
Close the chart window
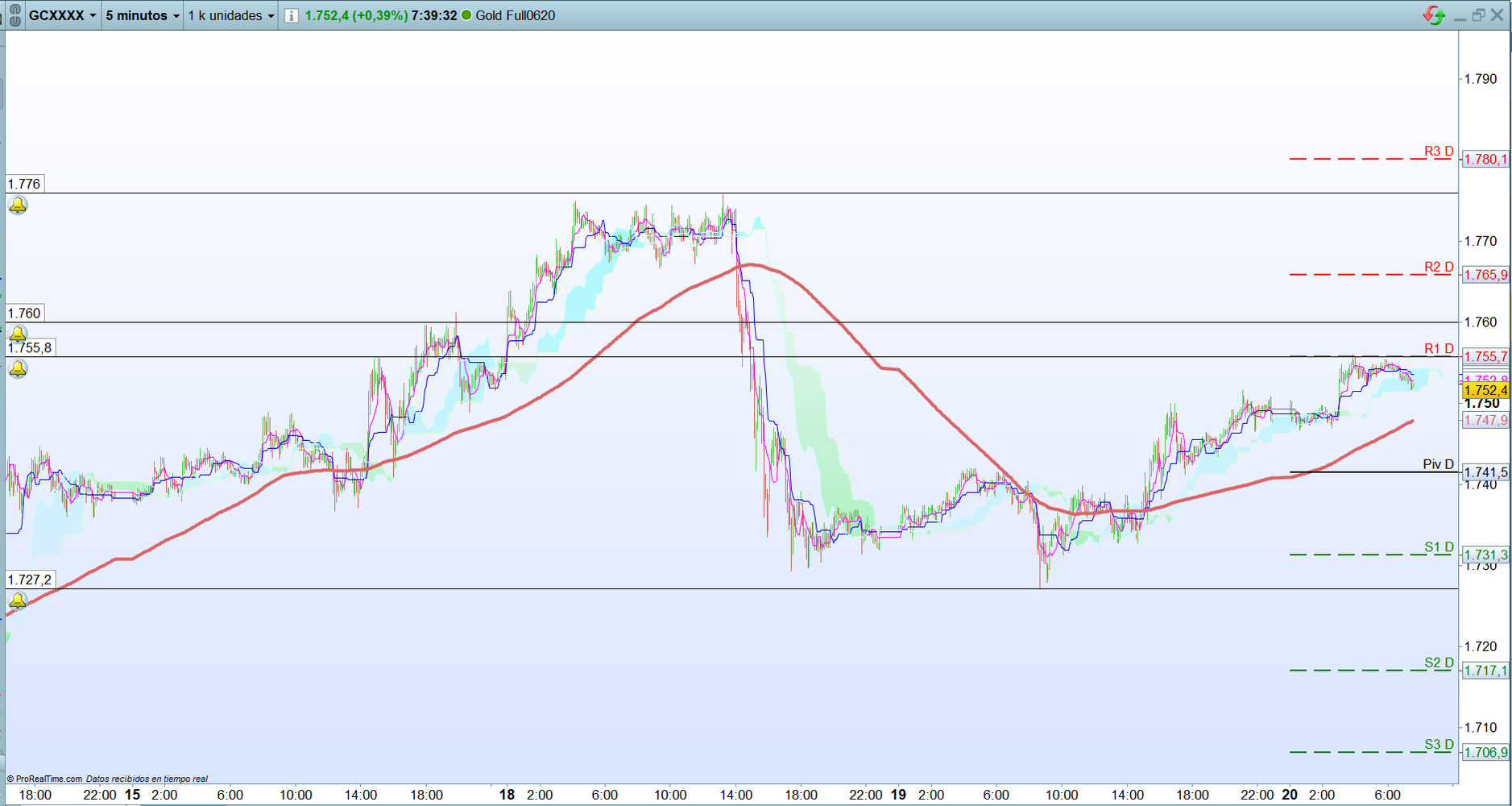pyautogui.click(x=1498, y=15)
